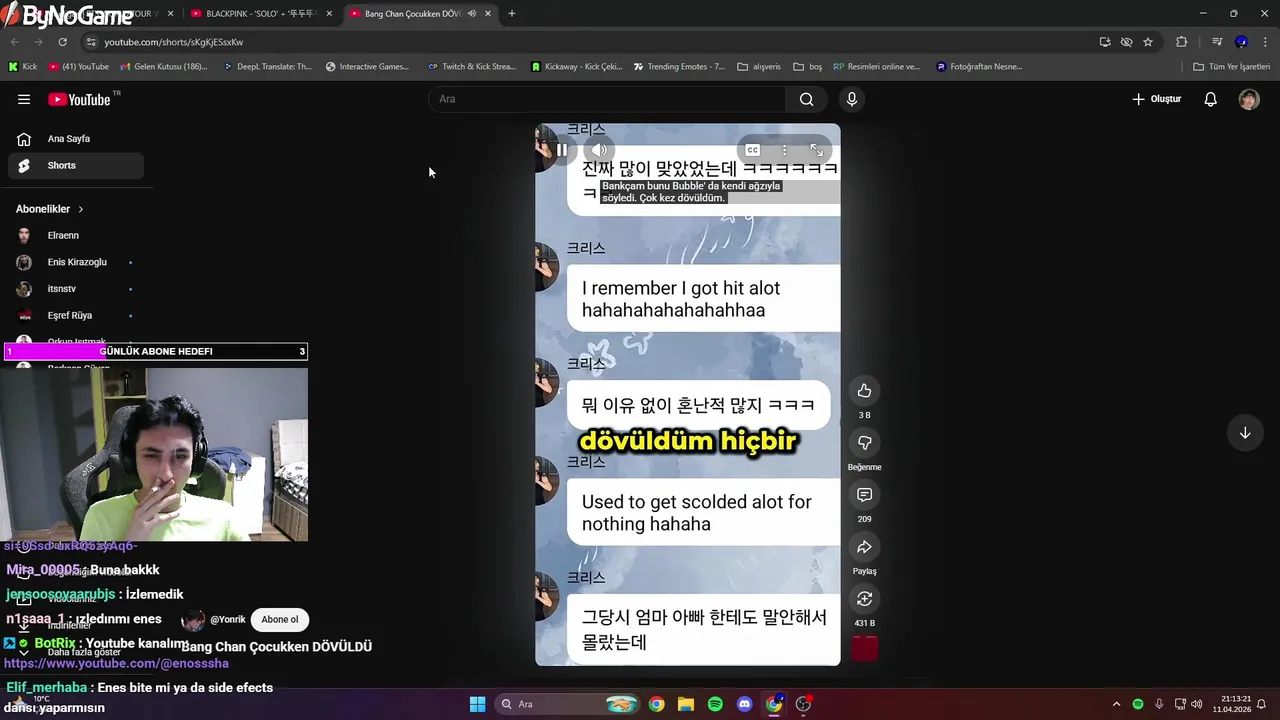This screenshot has height=720, width=1280.
Task: Go back in browser history
Action: [15, 42]
